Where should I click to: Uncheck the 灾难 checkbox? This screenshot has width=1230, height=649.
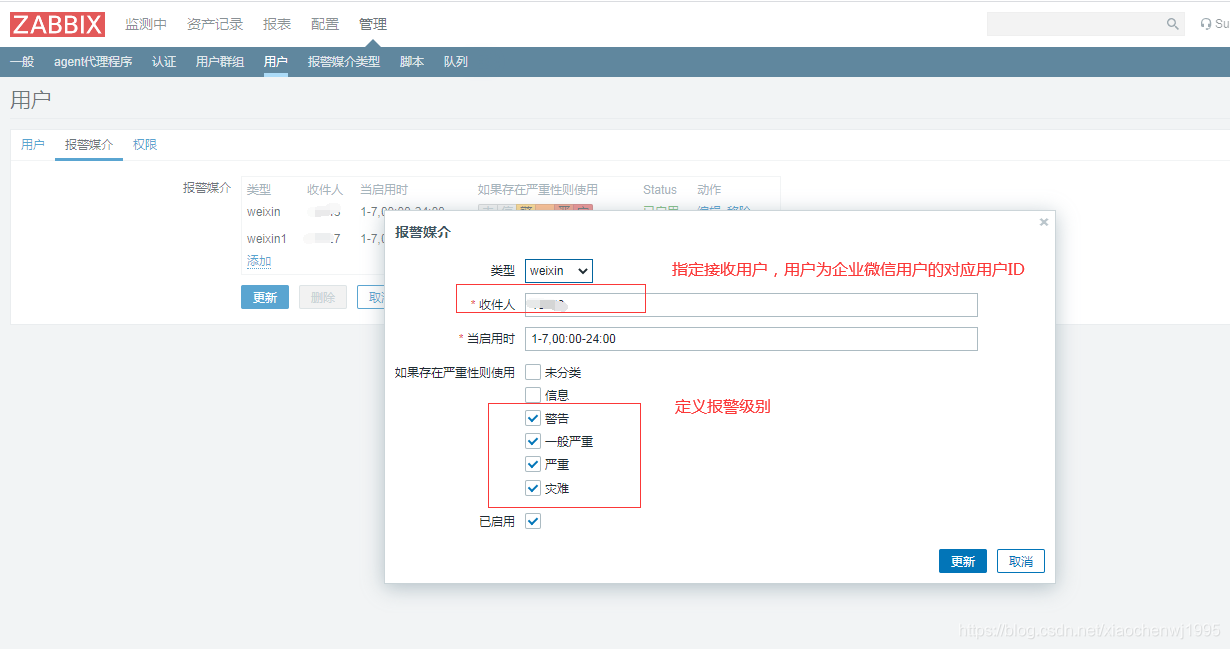(533, 488)
